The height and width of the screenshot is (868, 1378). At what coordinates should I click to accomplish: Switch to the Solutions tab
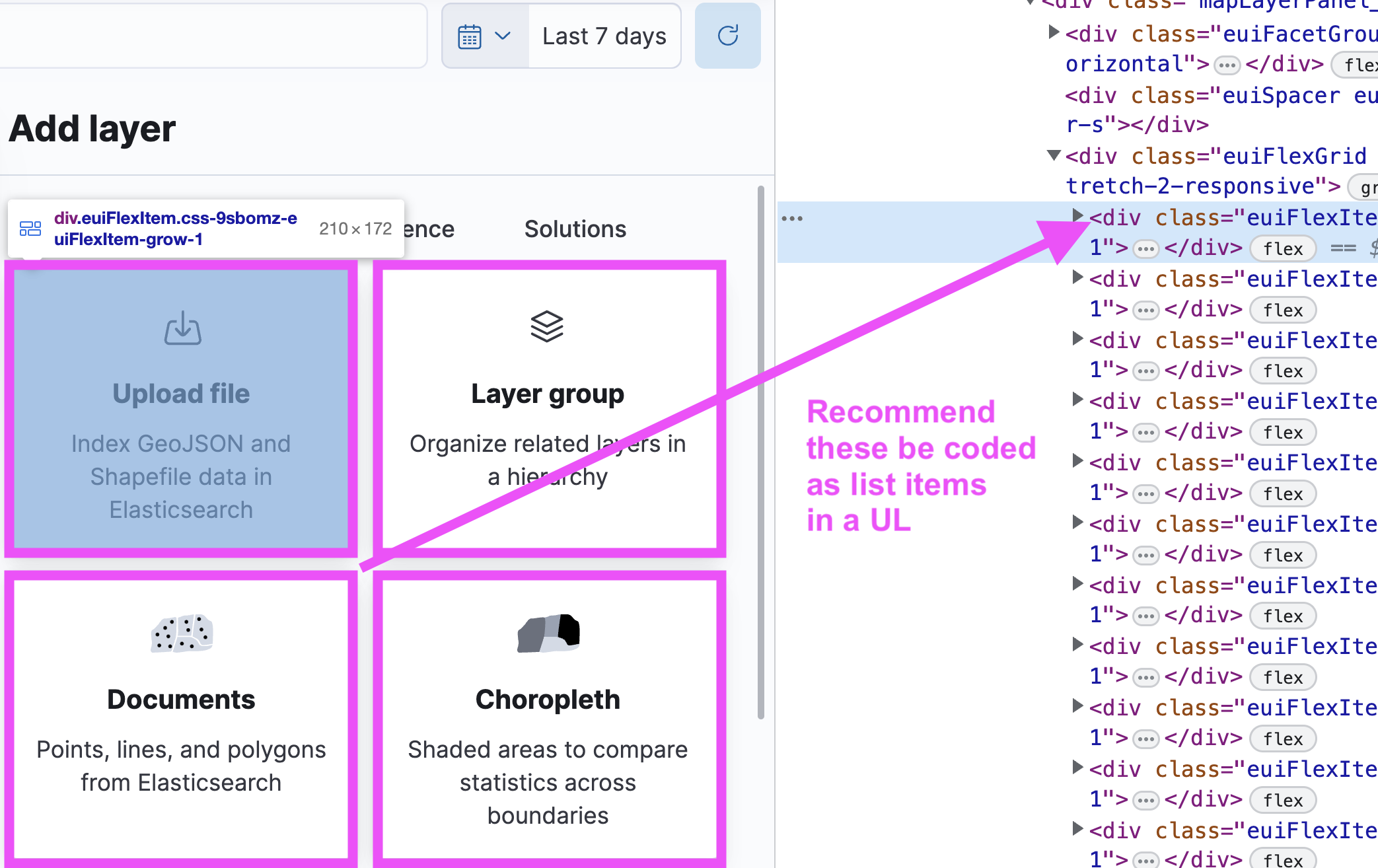575,229
